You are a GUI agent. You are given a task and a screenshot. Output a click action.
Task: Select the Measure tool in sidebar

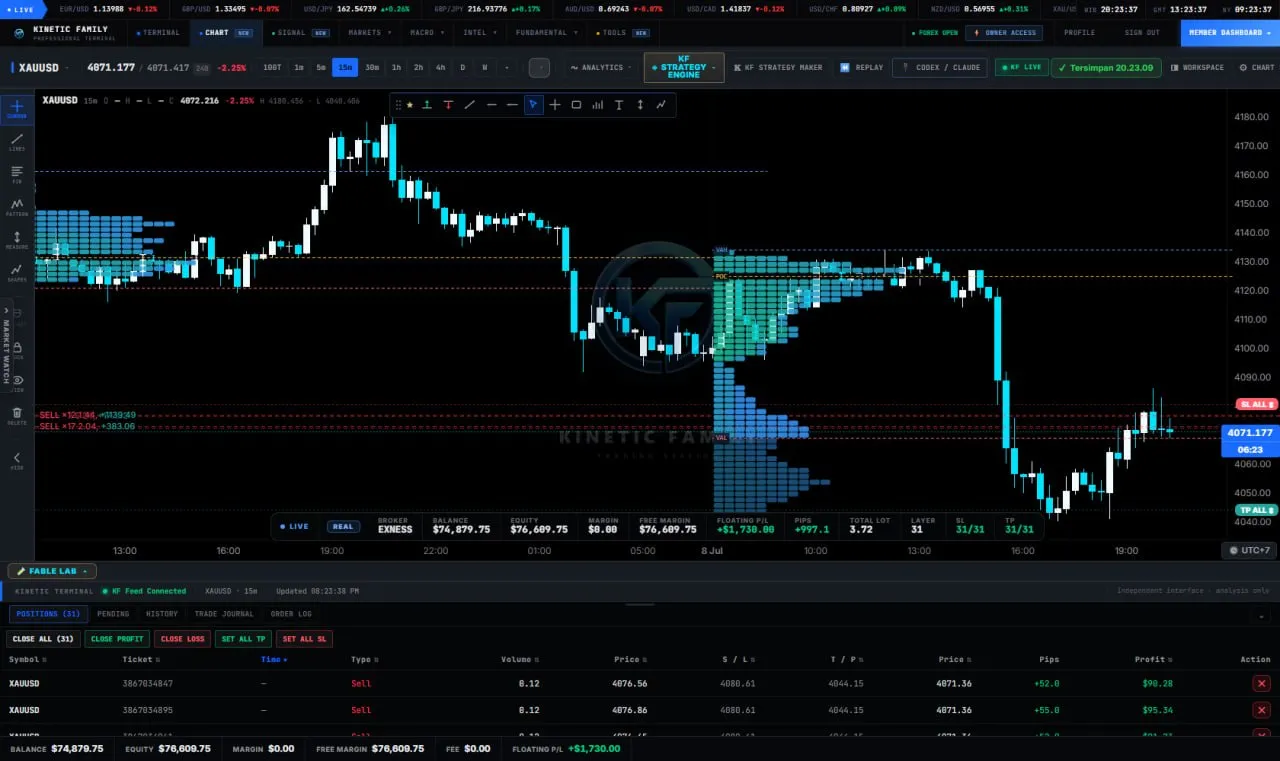[17, 240]
